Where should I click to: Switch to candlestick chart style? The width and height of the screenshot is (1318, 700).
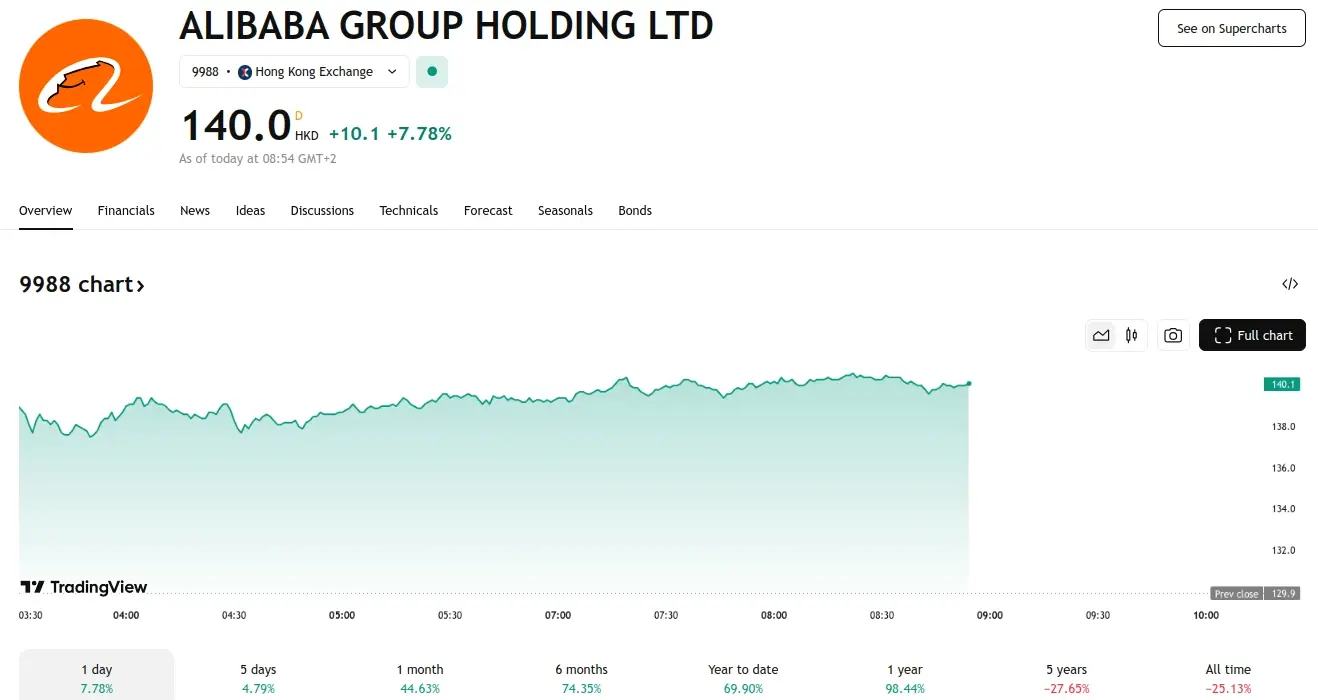tap(1132, 336)
